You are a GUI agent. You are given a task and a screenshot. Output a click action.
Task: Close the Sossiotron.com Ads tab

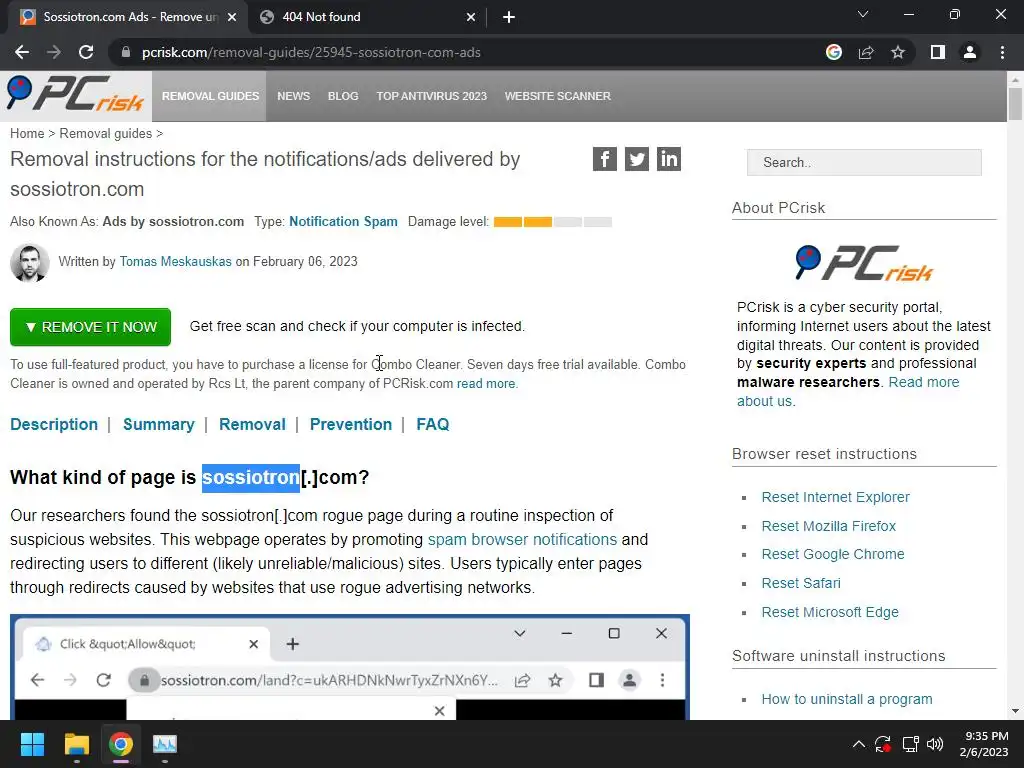(232, 17)
